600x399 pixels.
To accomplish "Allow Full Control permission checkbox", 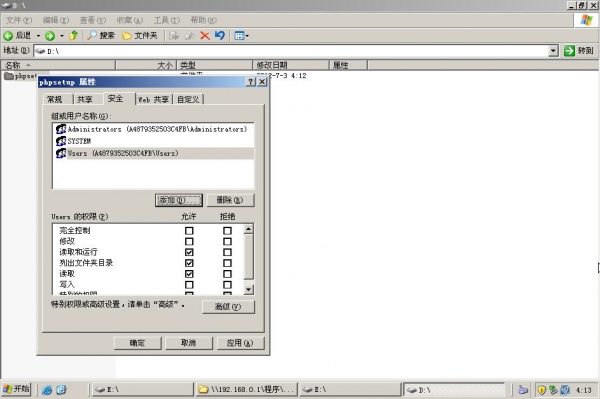I will (189, 231).
